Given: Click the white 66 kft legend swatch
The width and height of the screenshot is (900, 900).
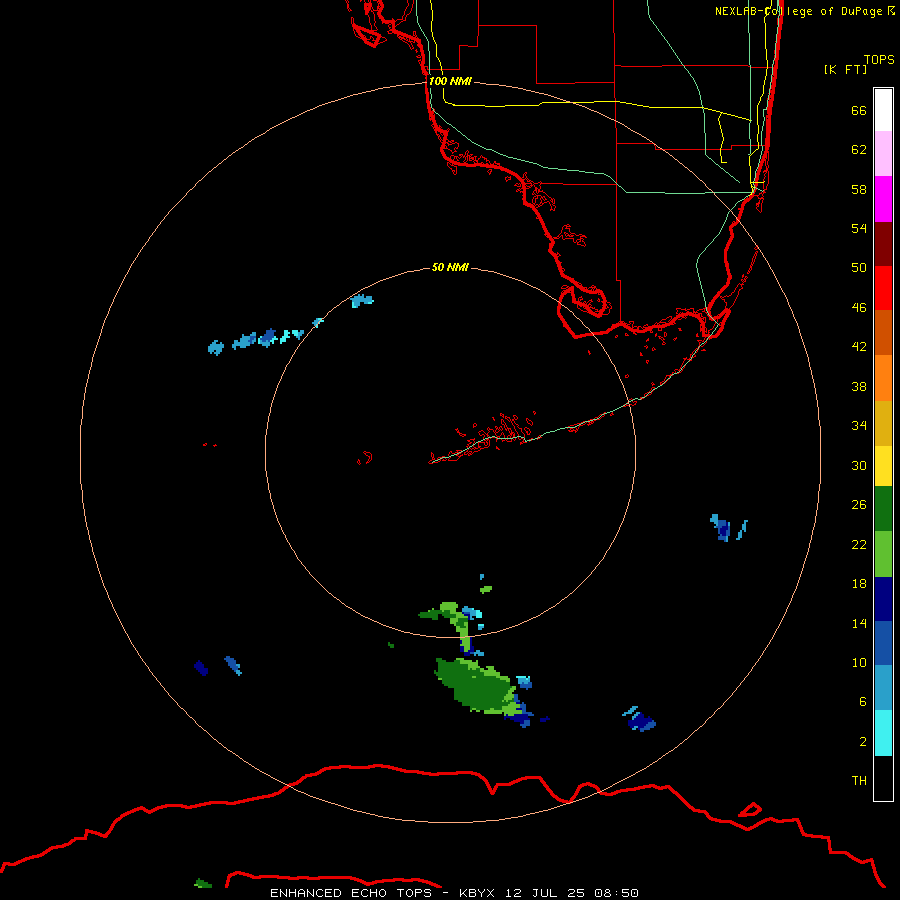Looking at the screenshot, I should 883,110.
